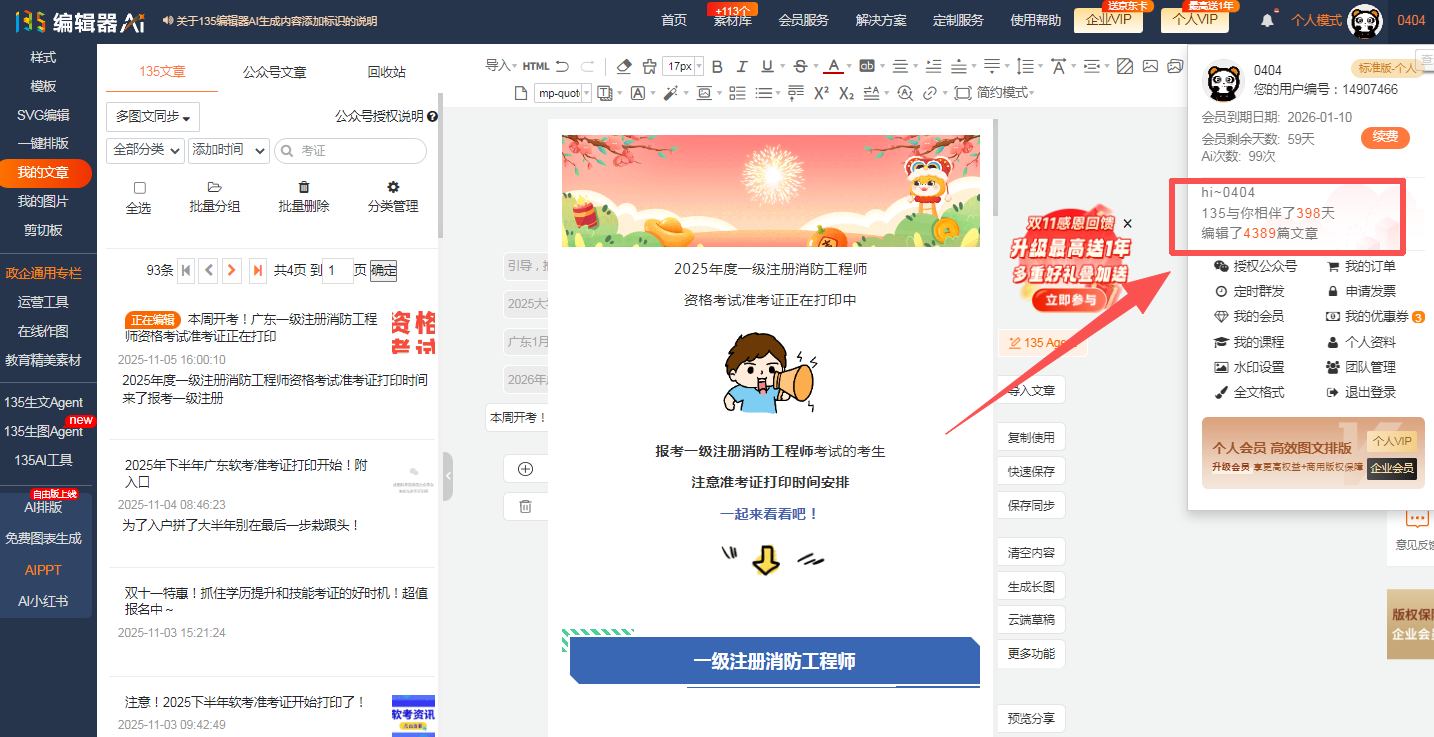Open 素材库 in the top navigation
This screenshot has height=737, width=1434.
point(732,20)
